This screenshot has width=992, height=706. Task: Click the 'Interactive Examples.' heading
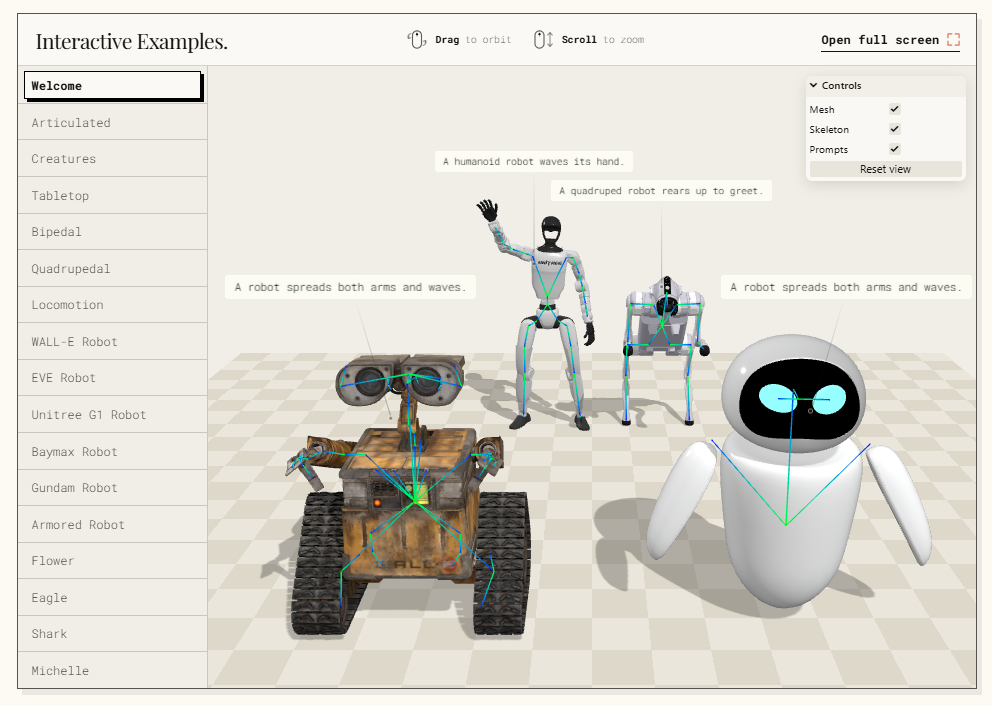coord(132,41)
